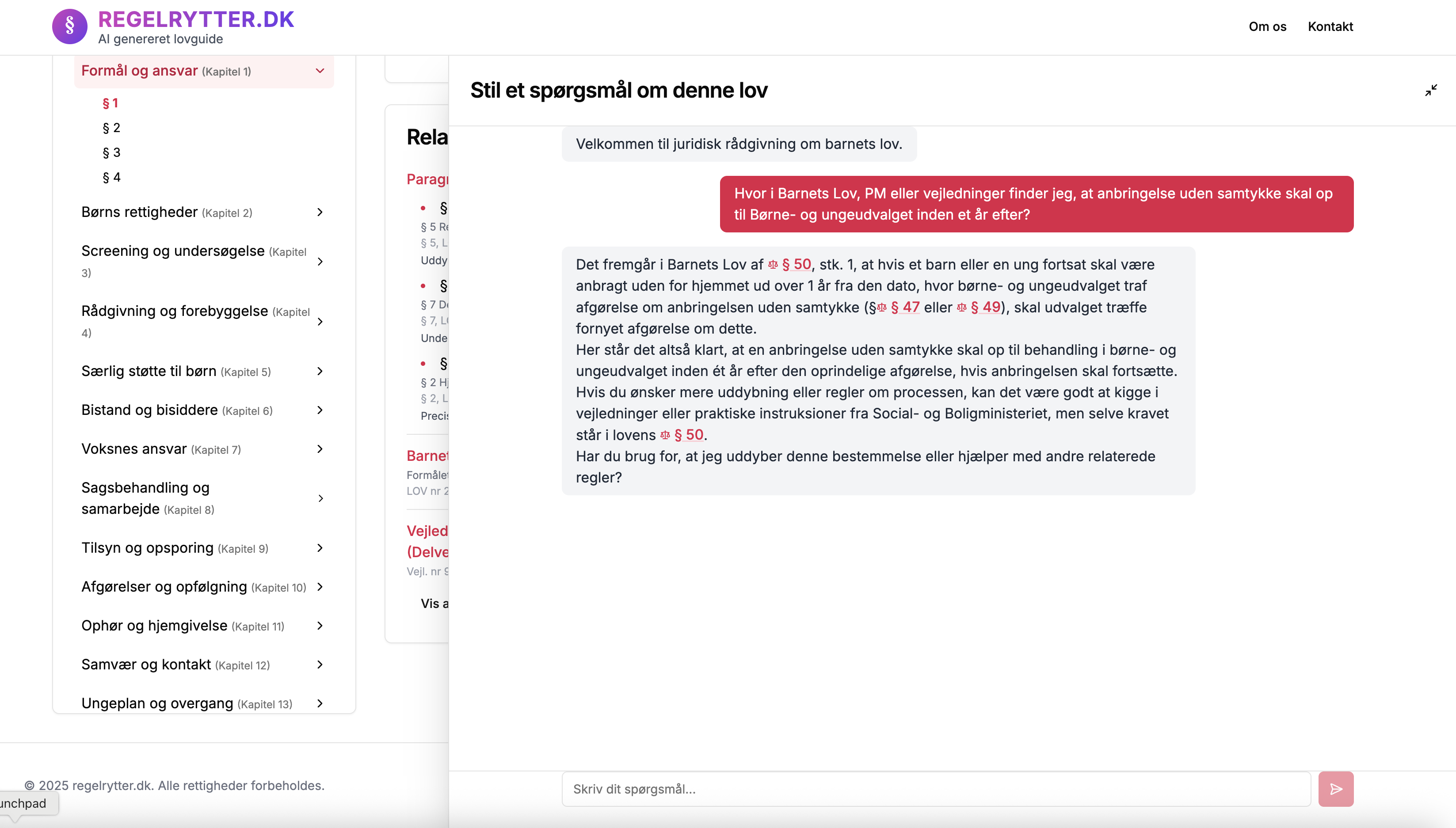Expand the Børns rettigheder chapter

[x=320, y=212]
